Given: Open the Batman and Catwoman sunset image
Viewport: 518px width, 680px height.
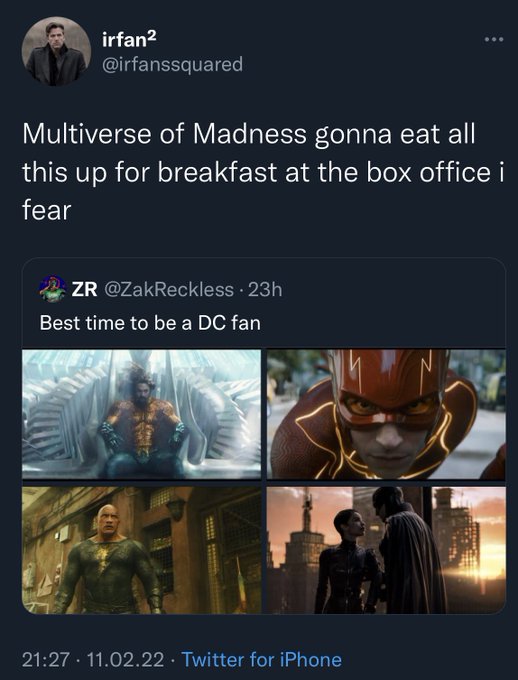Looking at the screenshot, I should pyautogui.click(x=386, y=549).
